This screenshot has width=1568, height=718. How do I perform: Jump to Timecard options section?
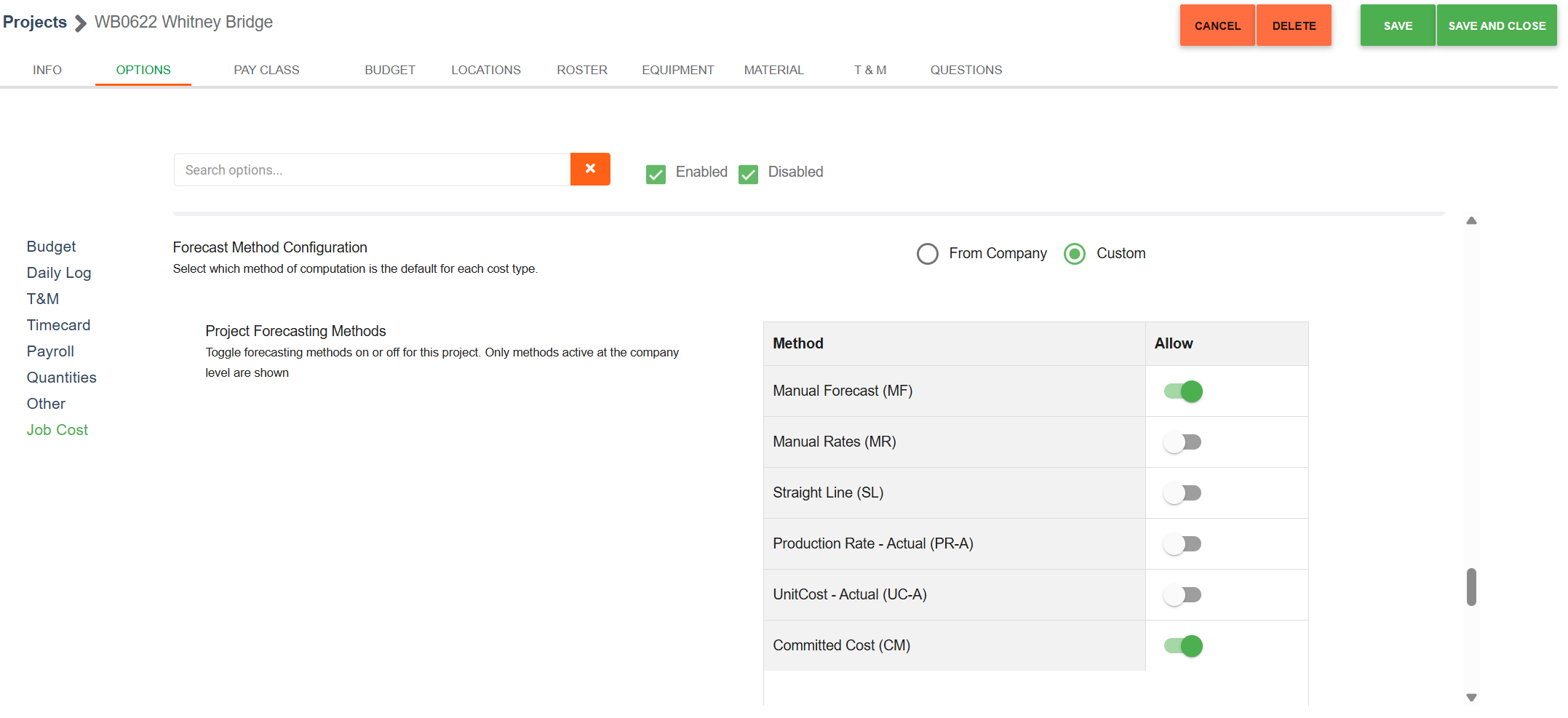(58, 325)
